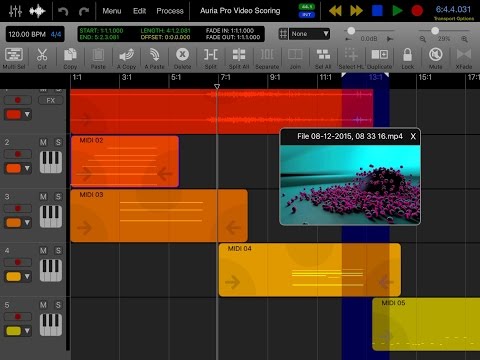Click the Delete X tool
The height and width of the screenshot is (360, 480).
tap(182, 58)
